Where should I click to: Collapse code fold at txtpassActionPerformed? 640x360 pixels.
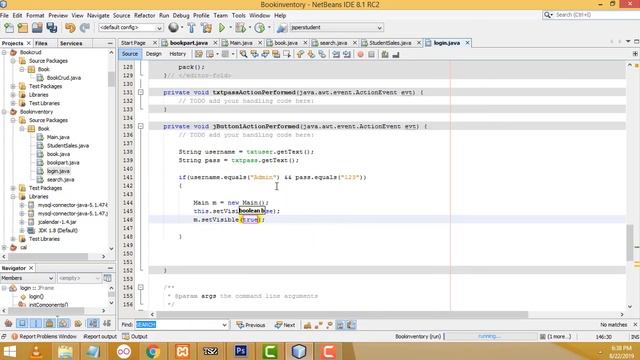tap(141, 92)
